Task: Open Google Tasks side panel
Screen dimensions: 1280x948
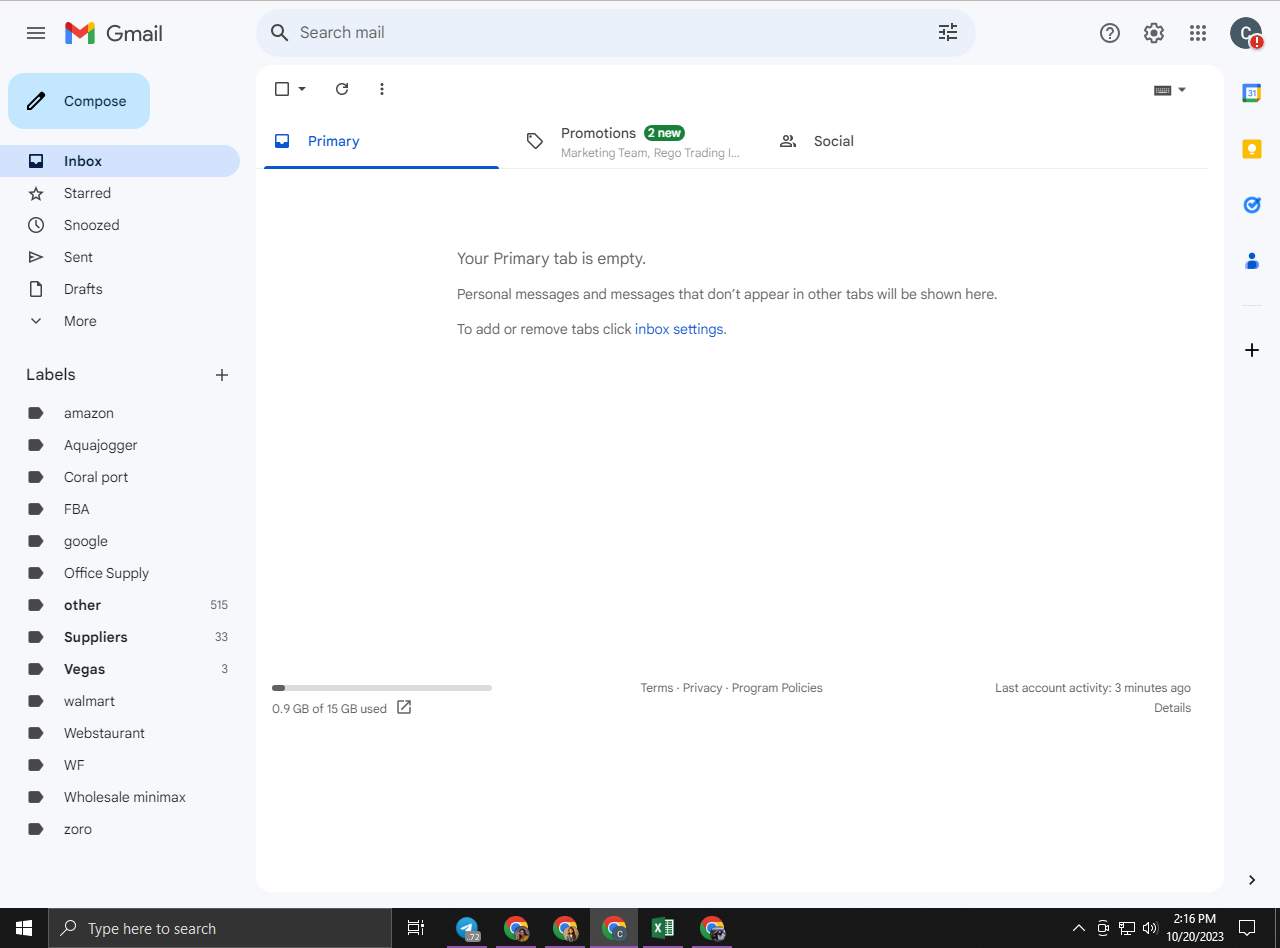Action: (1252, 205)
